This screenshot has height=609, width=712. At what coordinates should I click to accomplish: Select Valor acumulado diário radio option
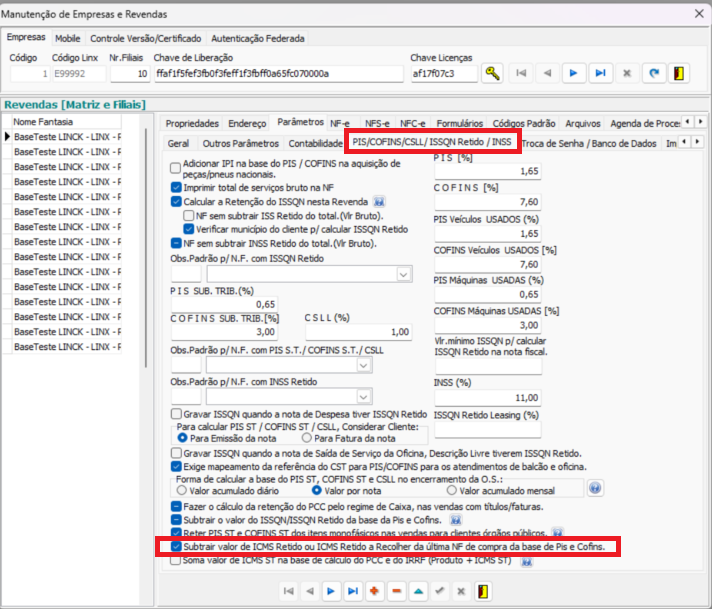click(x=182, y=490)
